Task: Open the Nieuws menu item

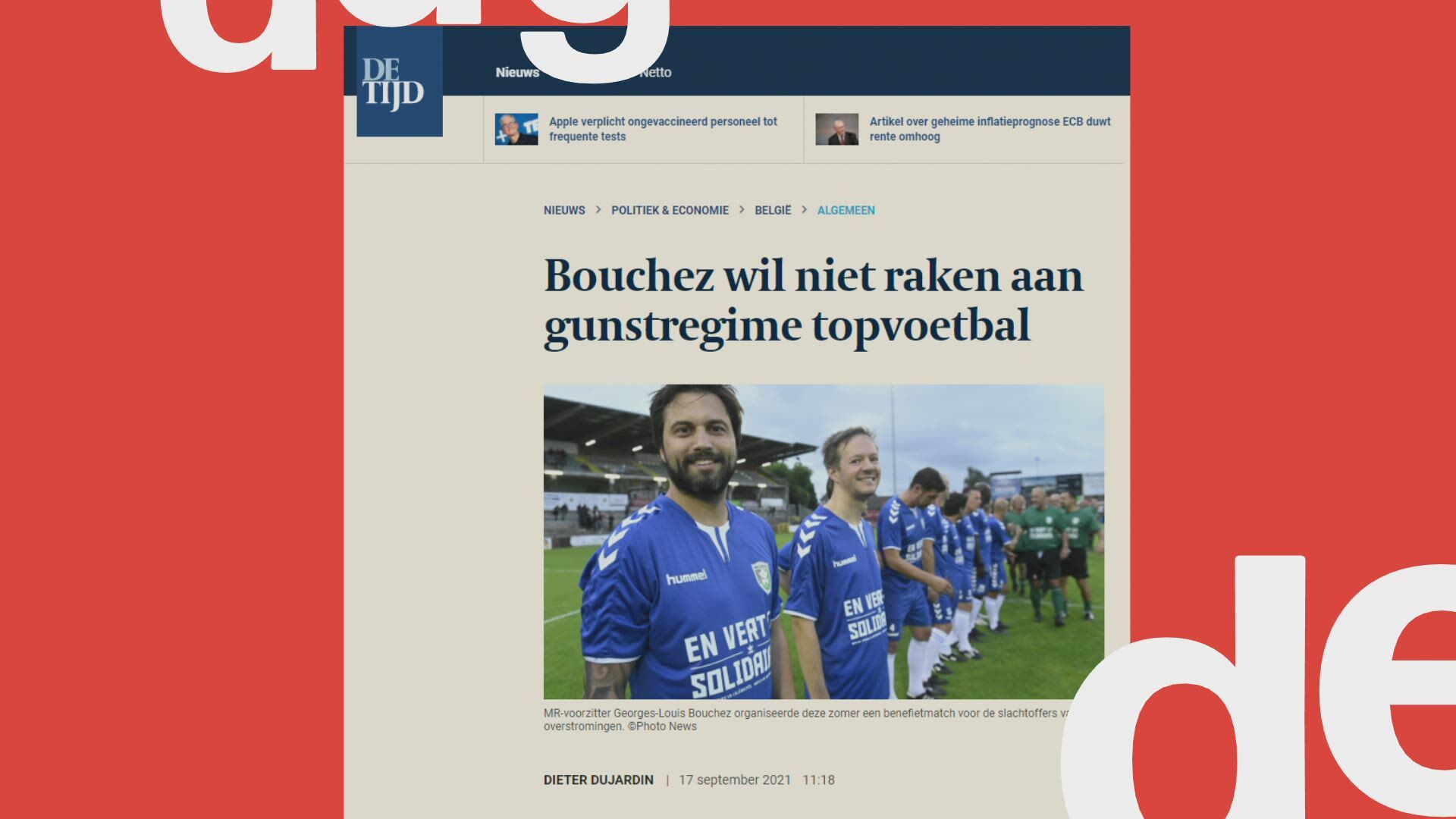Action: click(517, 73)
